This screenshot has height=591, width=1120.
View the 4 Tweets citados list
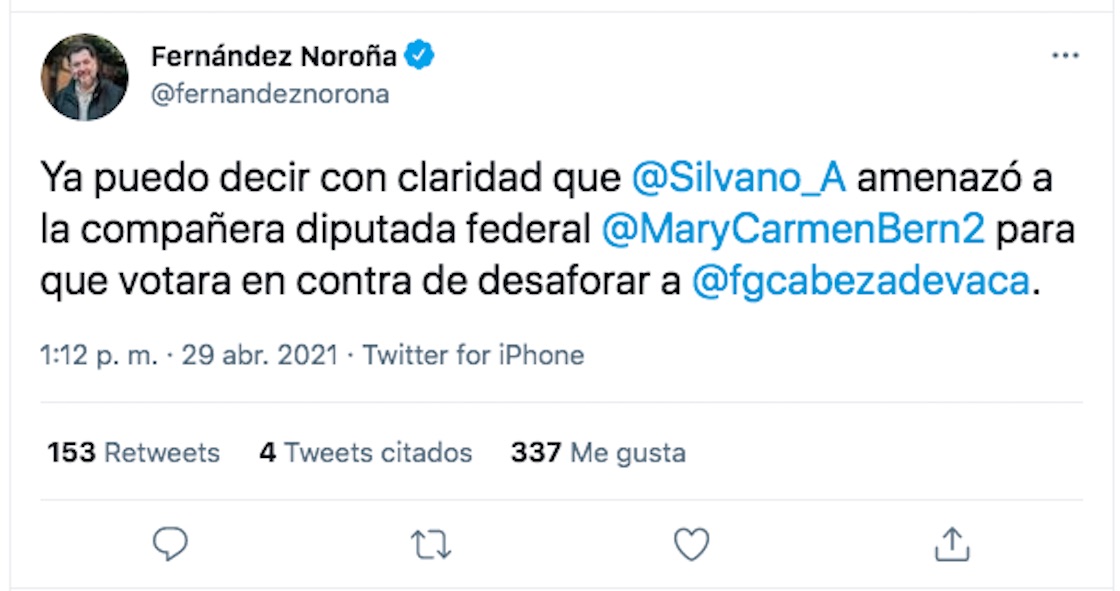pos(365,452)
